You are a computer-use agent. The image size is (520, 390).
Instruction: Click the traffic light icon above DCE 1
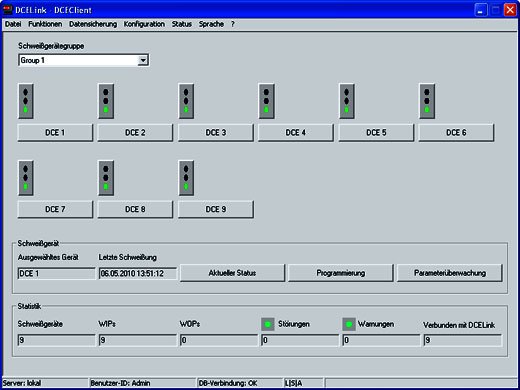26,101
